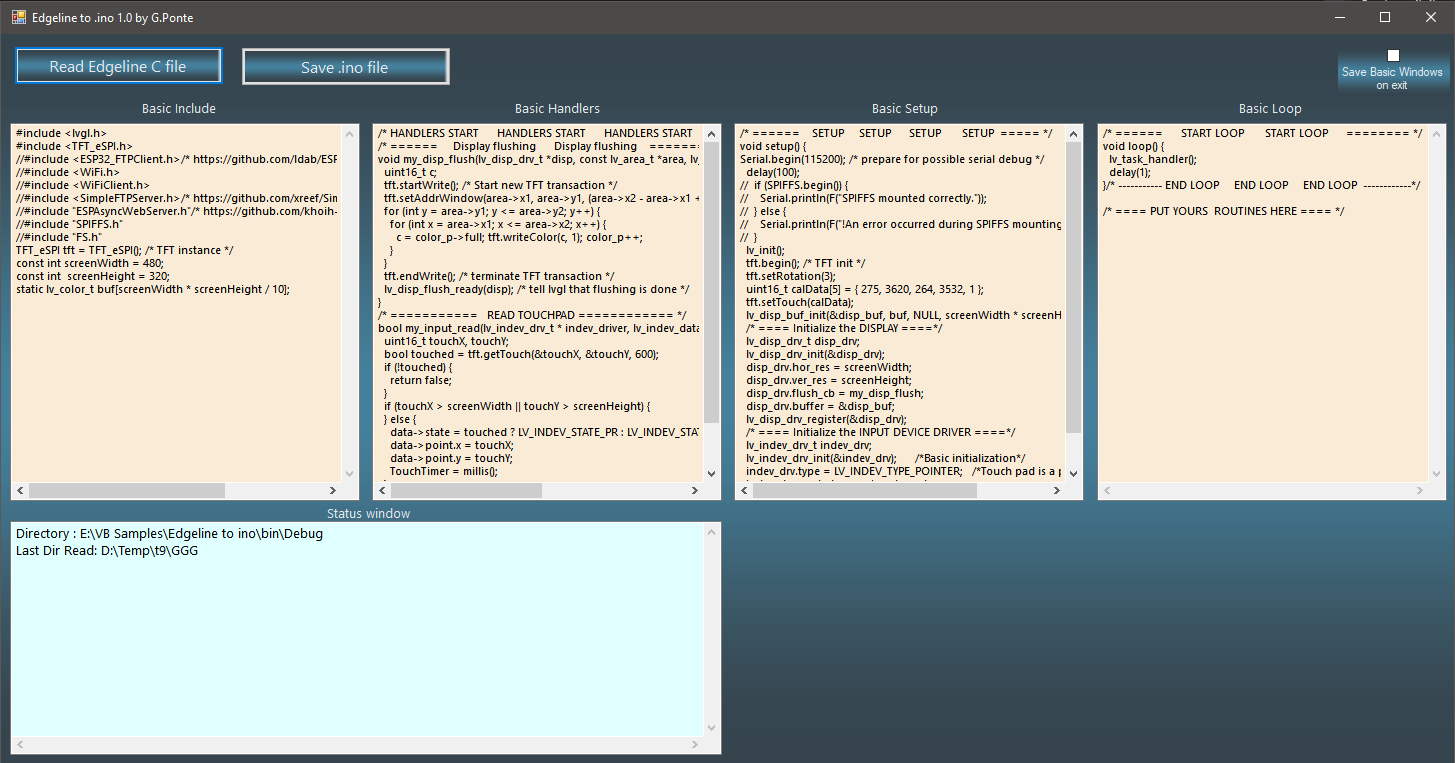Click scroll-left arrow of Basic Setup pane

pos(743,491)
